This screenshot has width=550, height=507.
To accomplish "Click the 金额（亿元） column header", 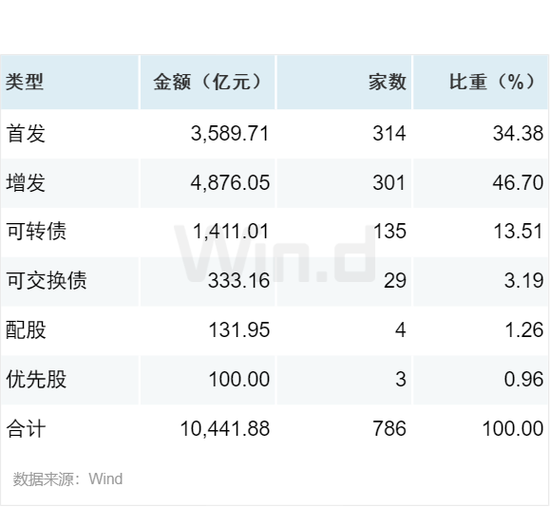I will pyautogui.click(x=208, y=82).
